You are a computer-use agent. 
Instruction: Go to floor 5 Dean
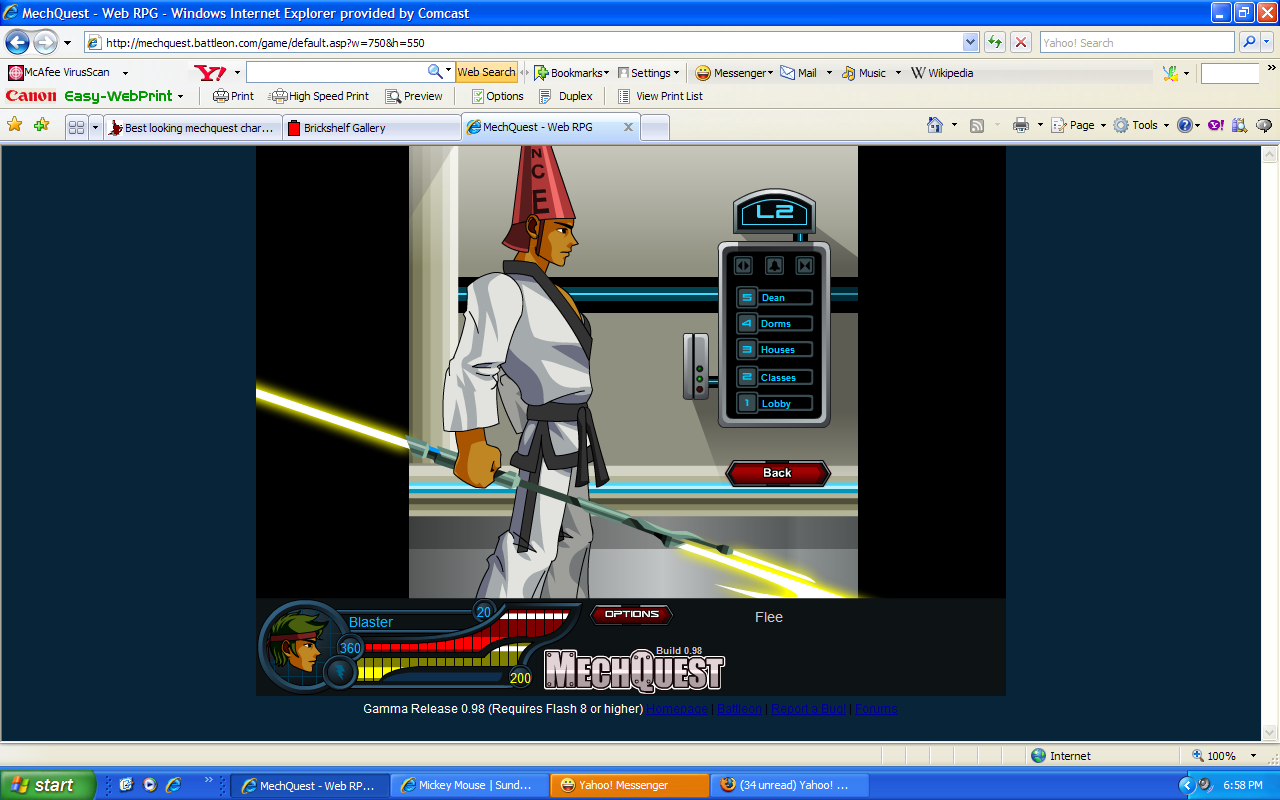tap(775, 297)
